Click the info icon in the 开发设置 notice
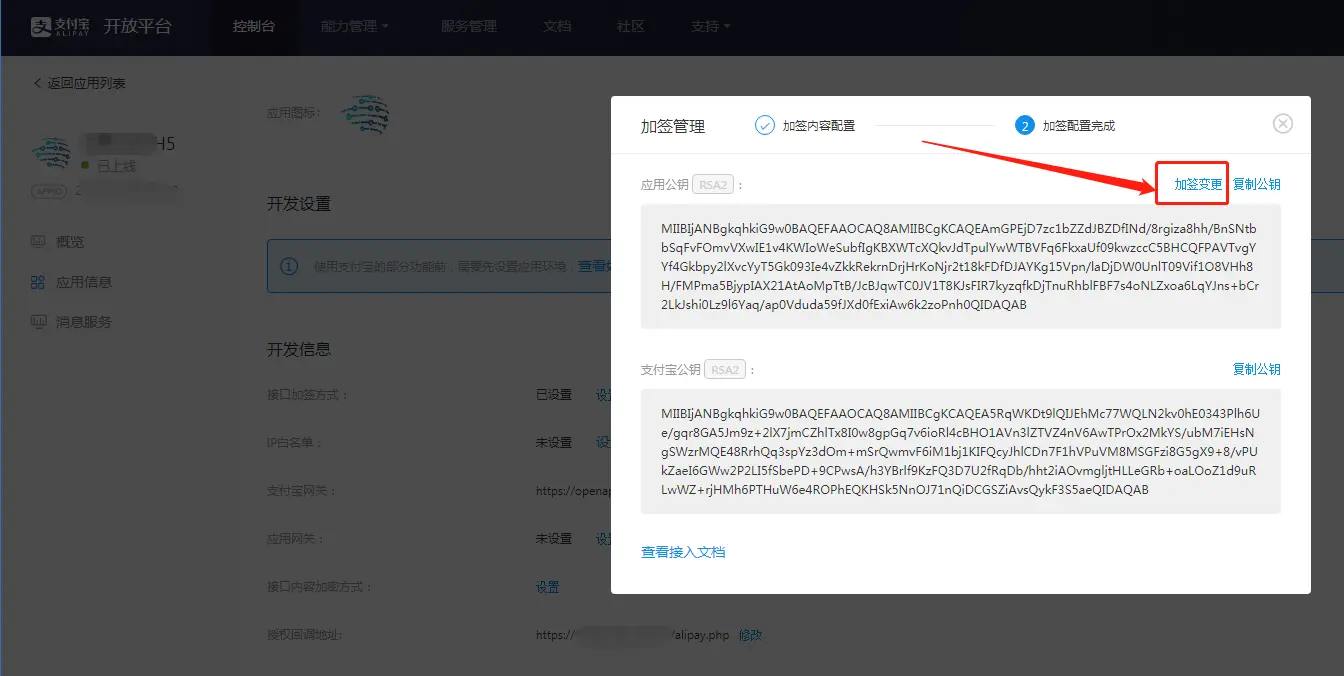 289,266
